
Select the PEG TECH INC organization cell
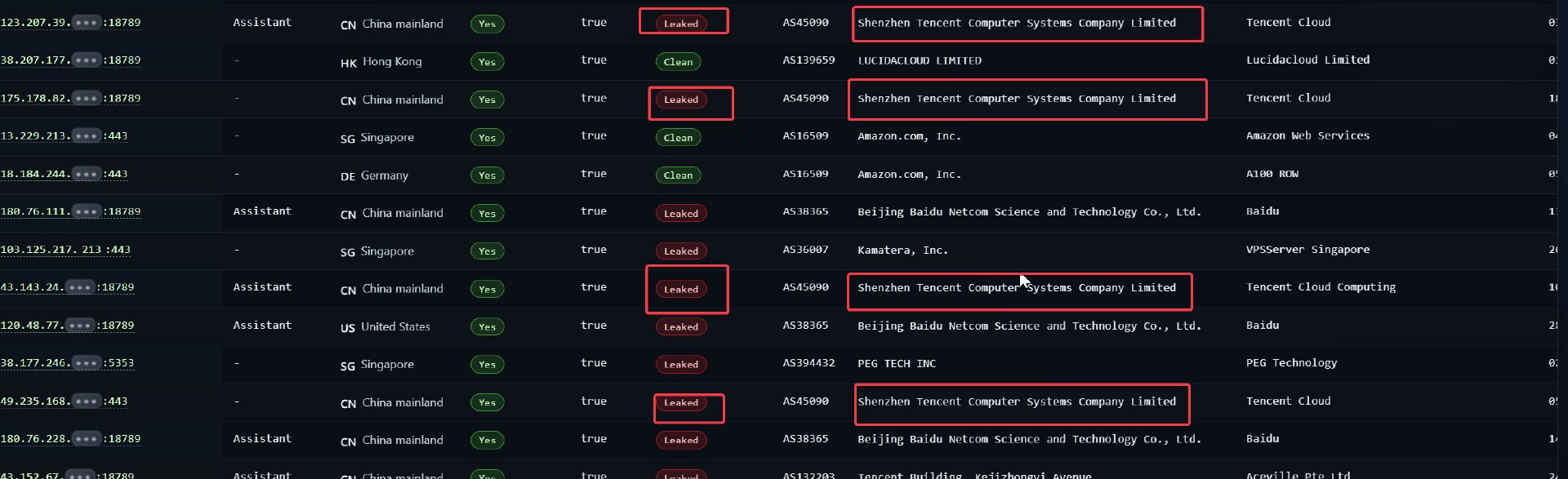click(897, 363)
